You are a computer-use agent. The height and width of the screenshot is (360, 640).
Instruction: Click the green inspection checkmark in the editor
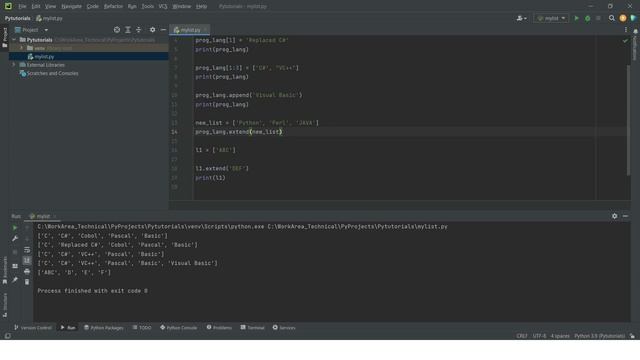click(625, 40)
